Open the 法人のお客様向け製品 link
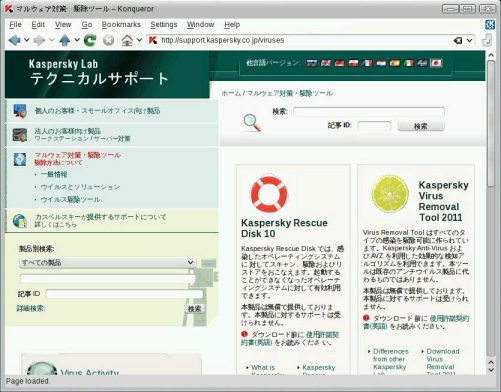 click(x=68, y=131)
